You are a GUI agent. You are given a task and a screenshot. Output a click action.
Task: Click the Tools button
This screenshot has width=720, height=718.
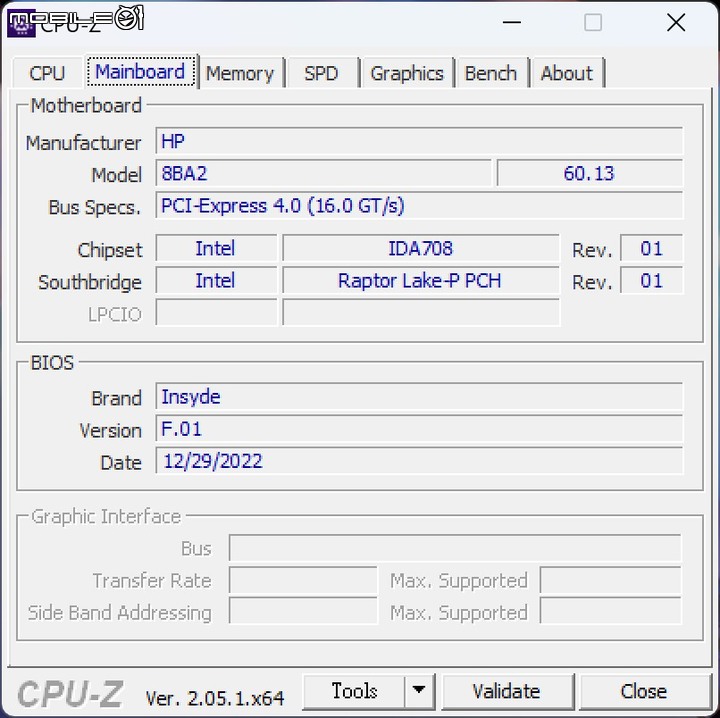tap(354, 691)
